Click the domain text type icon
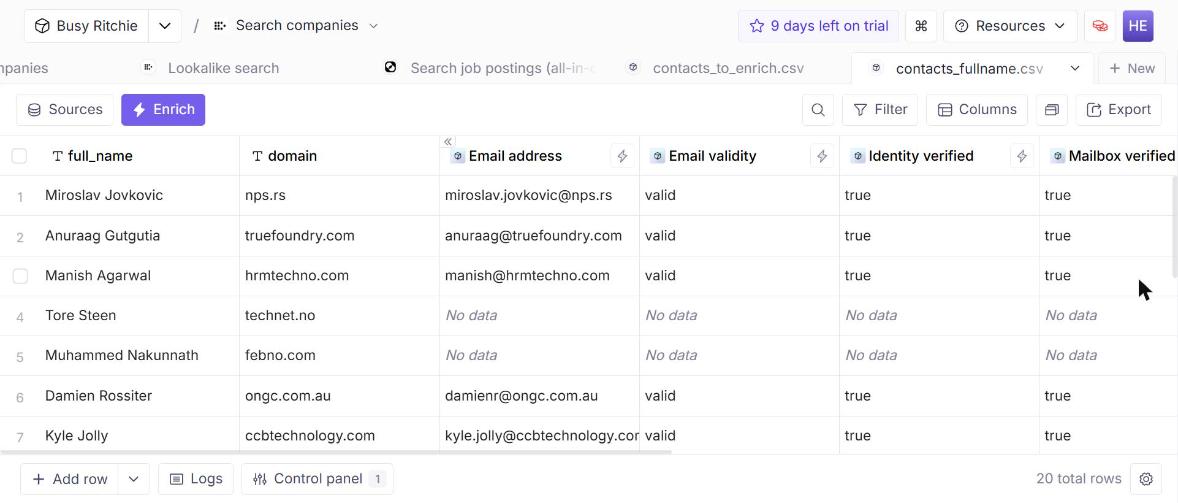The width and height of the screenshot is (1178, 503). (x=257, y=156)
